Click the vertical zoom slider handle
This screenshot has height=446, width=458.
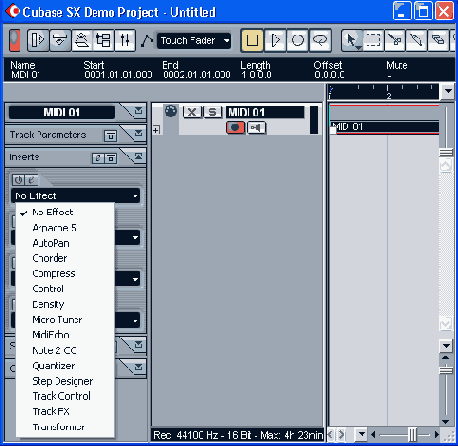[446, 370]
